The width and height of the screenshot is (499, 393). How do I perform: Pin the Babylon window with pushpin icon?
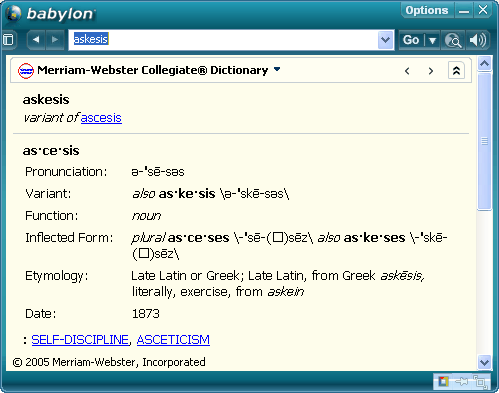[x=462, y=381]
